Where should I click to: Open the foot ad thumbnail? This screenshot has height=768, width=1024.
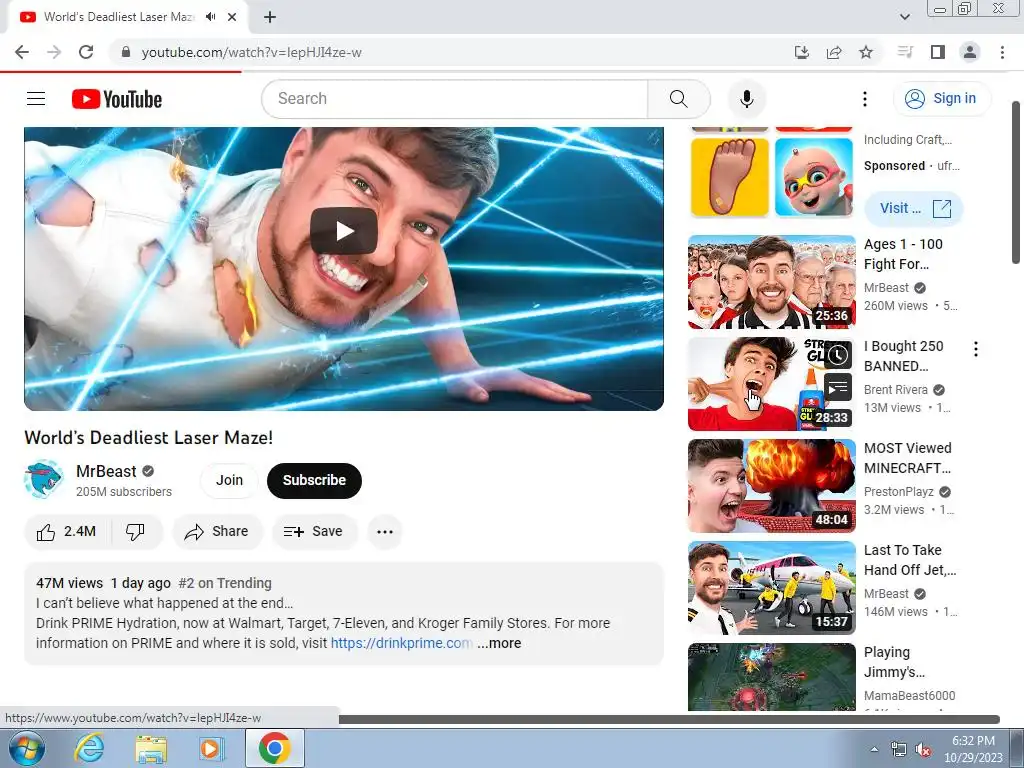(x=729, y=177)
